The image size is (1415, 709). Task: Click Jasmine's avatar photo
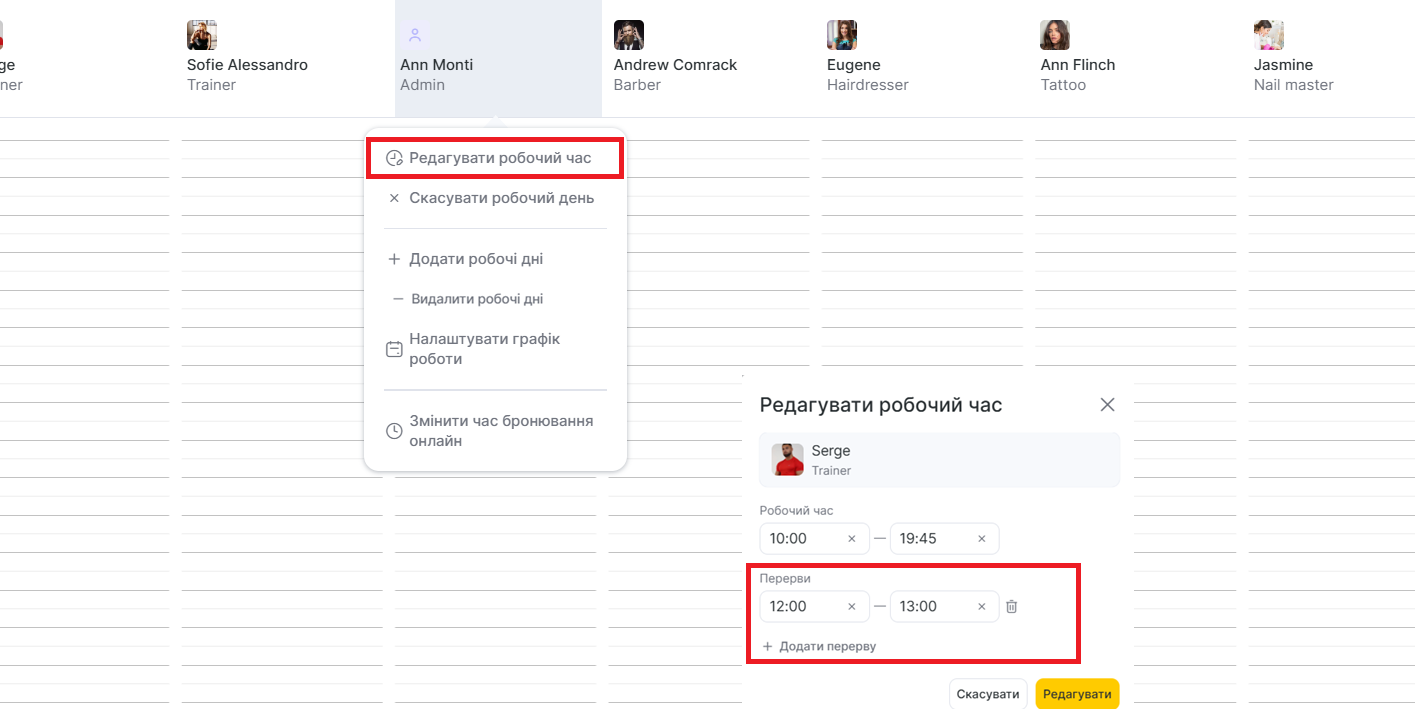(x=1269, y=35)
